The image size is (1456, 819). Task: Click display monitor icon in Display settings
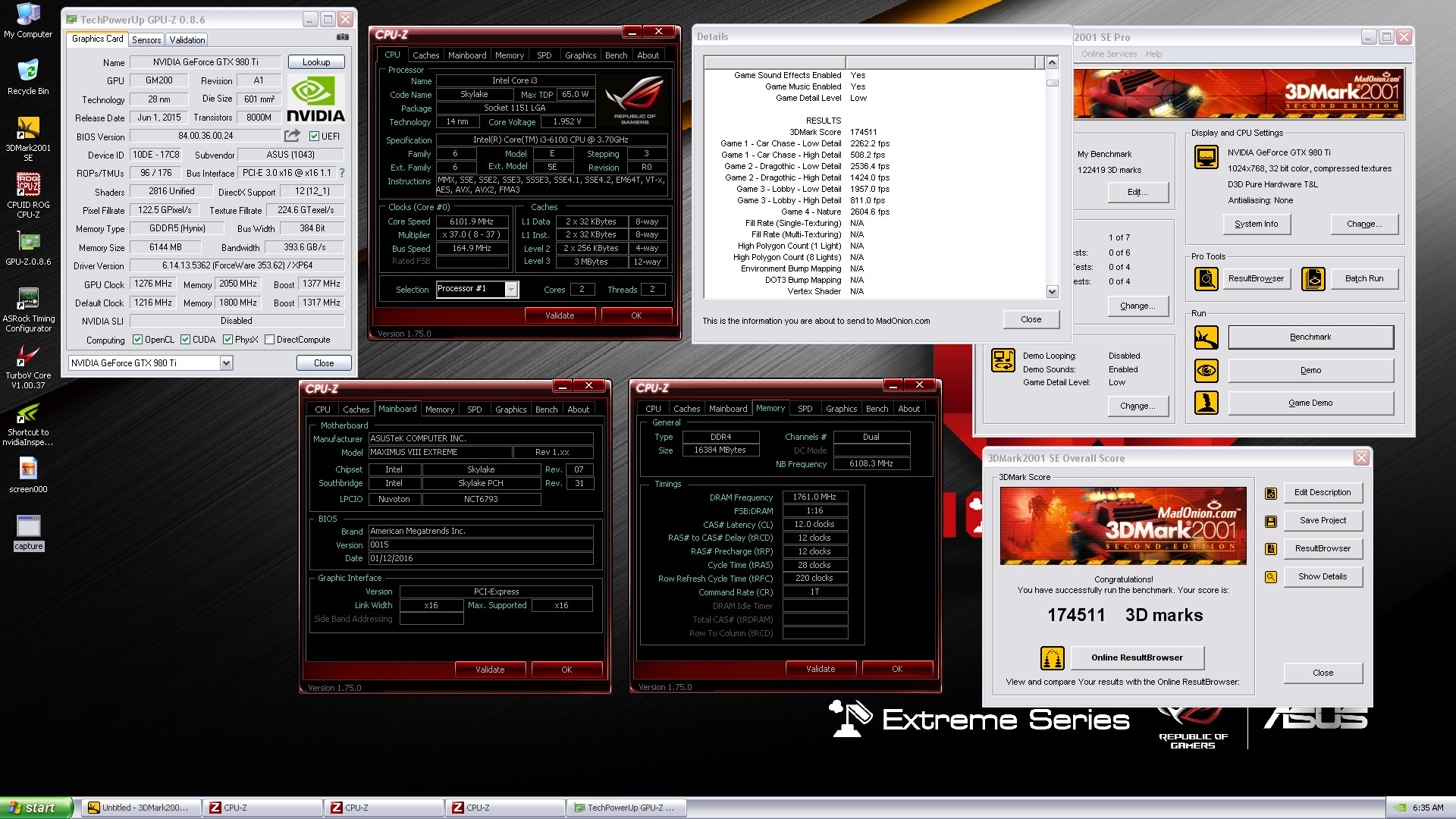(x=1206, y=157)
